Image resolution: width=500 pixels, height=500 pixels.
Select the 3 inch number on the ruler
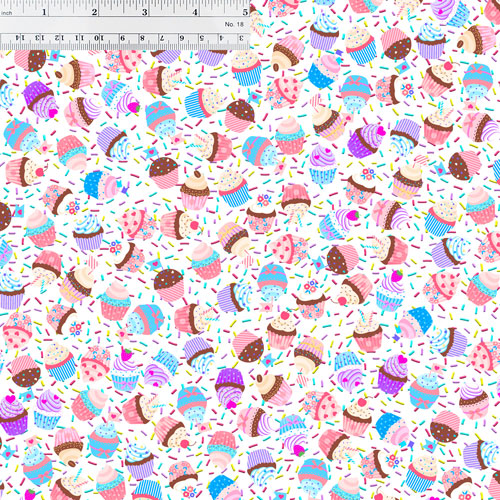(145, 12)
